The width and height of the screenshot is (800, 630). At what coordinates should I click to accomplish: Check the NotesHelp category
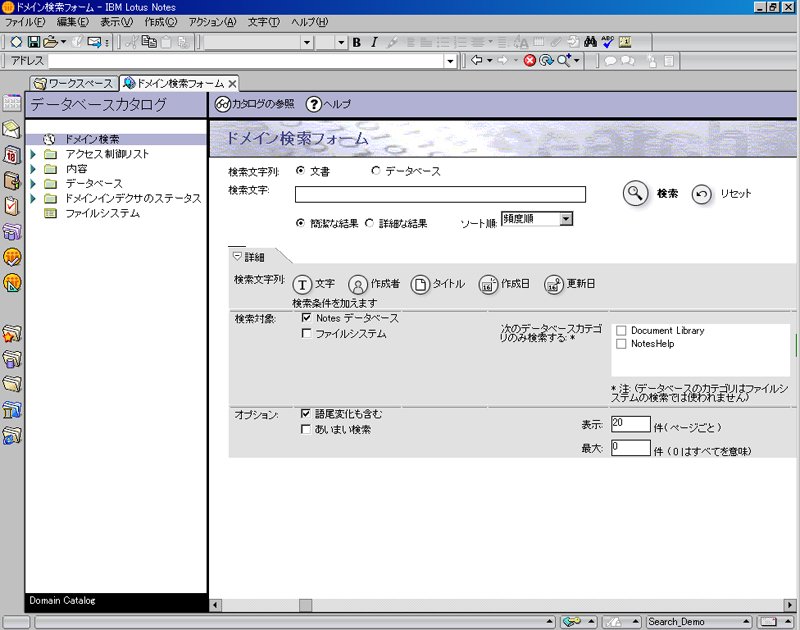(621, 344)
